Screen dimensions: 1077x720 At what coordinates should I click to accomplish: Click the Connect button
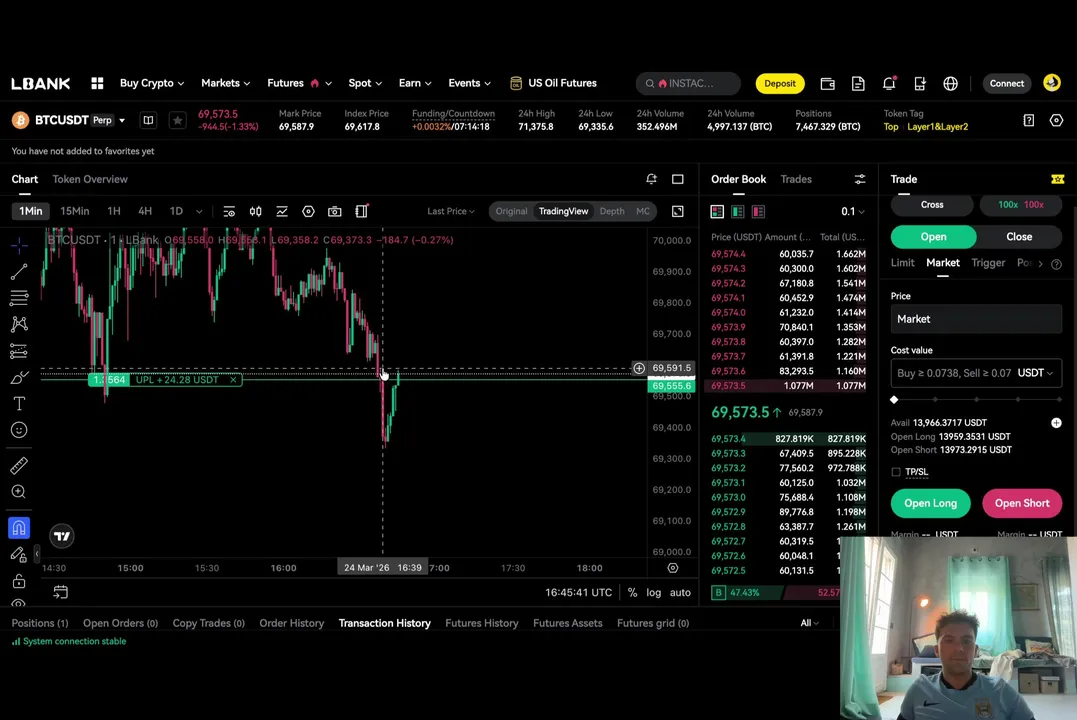pyautogui.click(x=1006, y=83)
